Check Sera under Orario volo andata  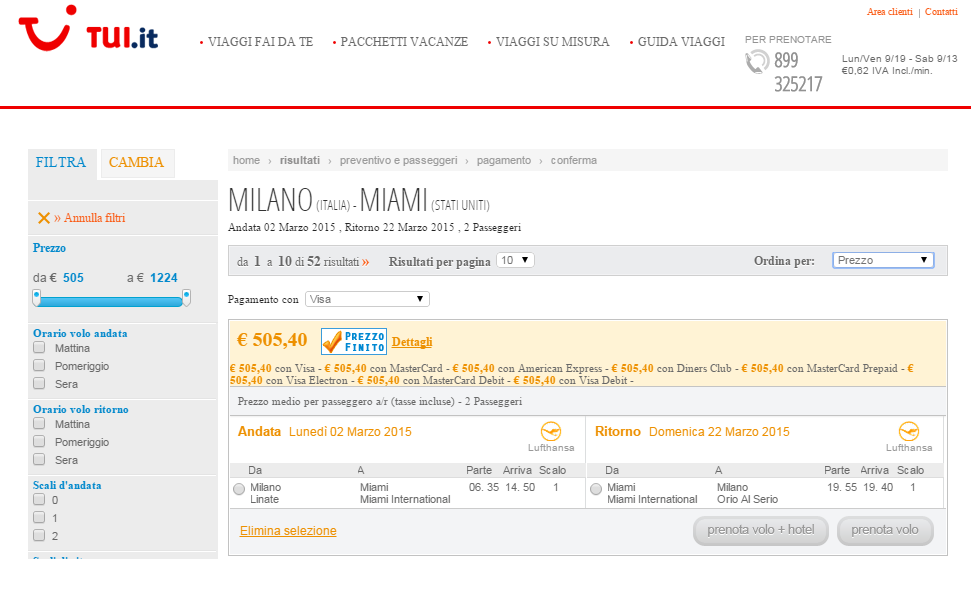39,384
